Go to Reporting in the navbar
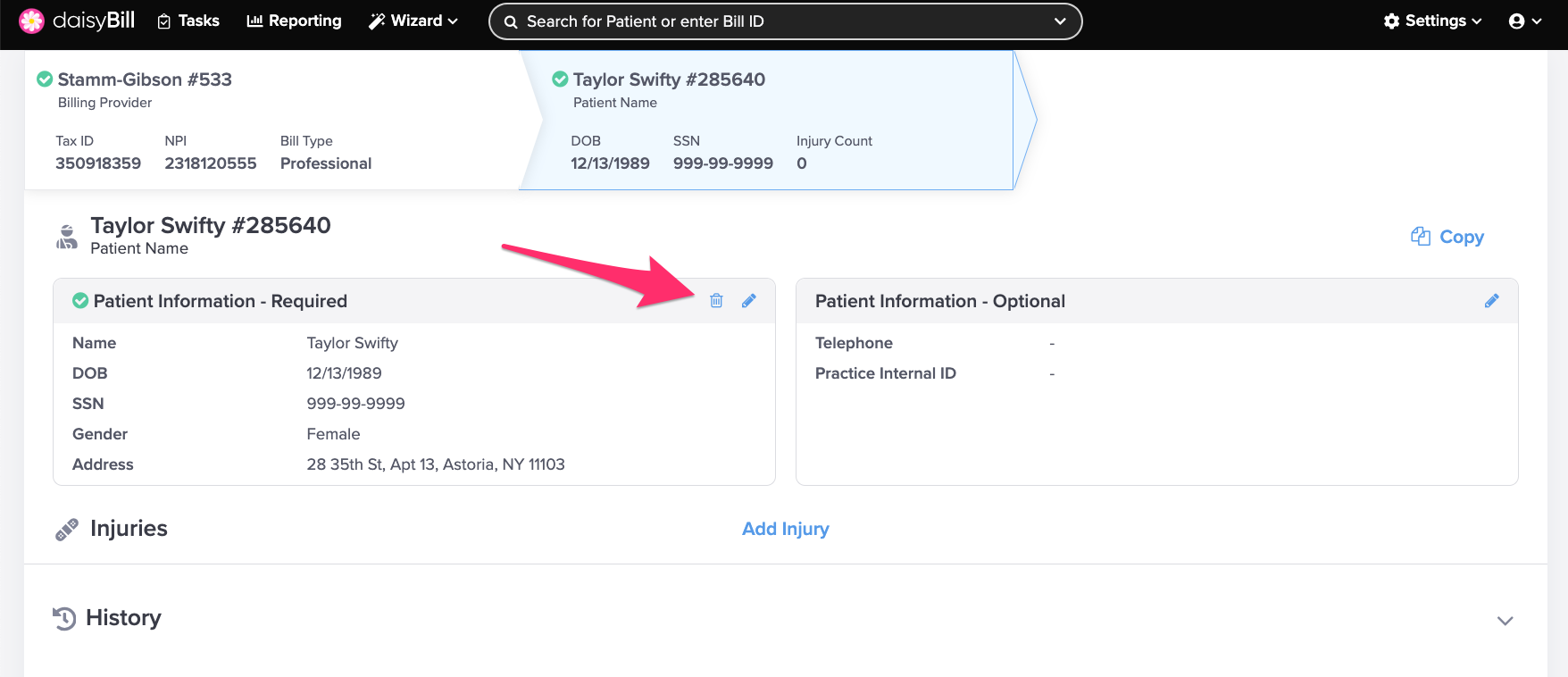This screenshot has width=1568, height=677. tap(294, 21)
